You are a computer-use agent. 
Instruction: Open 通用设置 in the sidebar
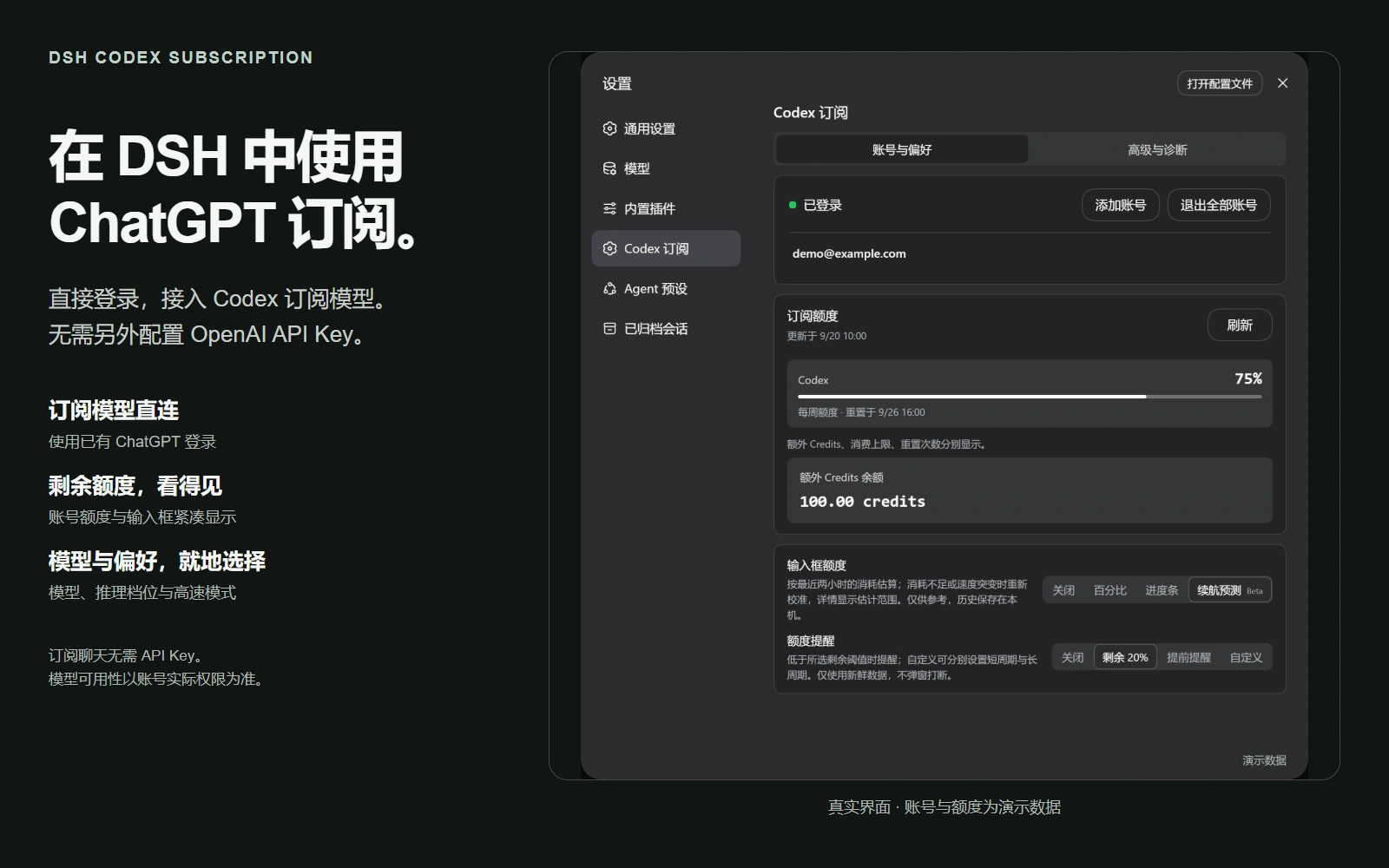(666, 128)
